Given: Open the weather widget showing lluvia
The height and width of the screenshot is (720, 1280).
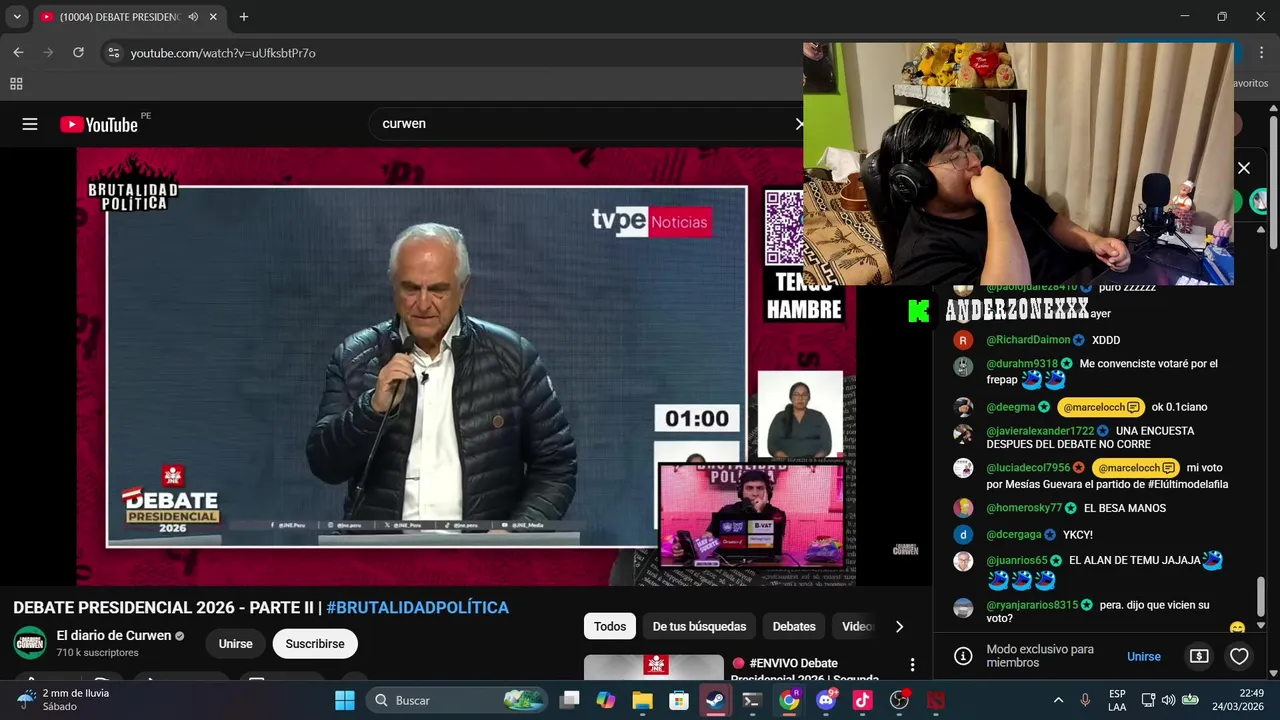Looking at the screenshot, I should tap(64, 700).
